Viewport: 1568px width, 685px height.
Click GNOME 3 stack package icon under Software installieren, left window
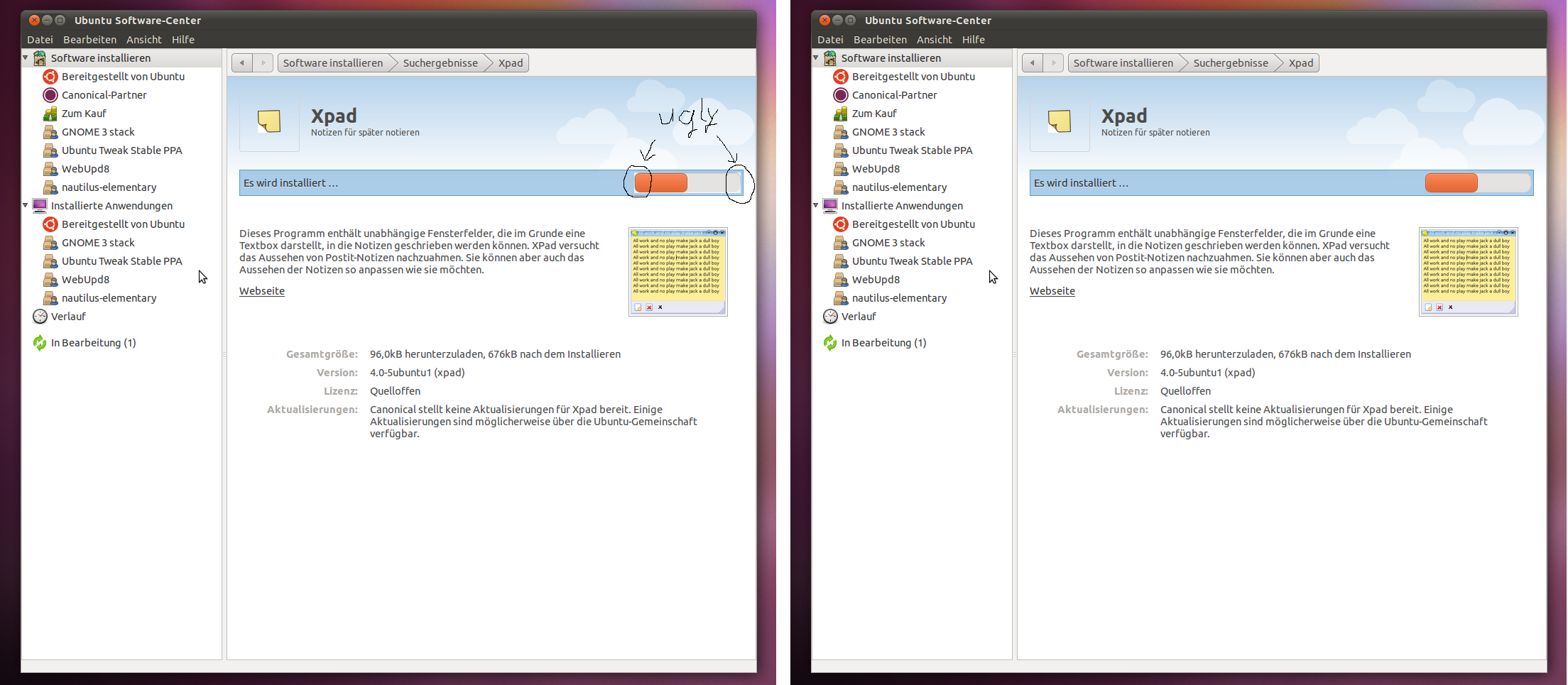point(50,132)
